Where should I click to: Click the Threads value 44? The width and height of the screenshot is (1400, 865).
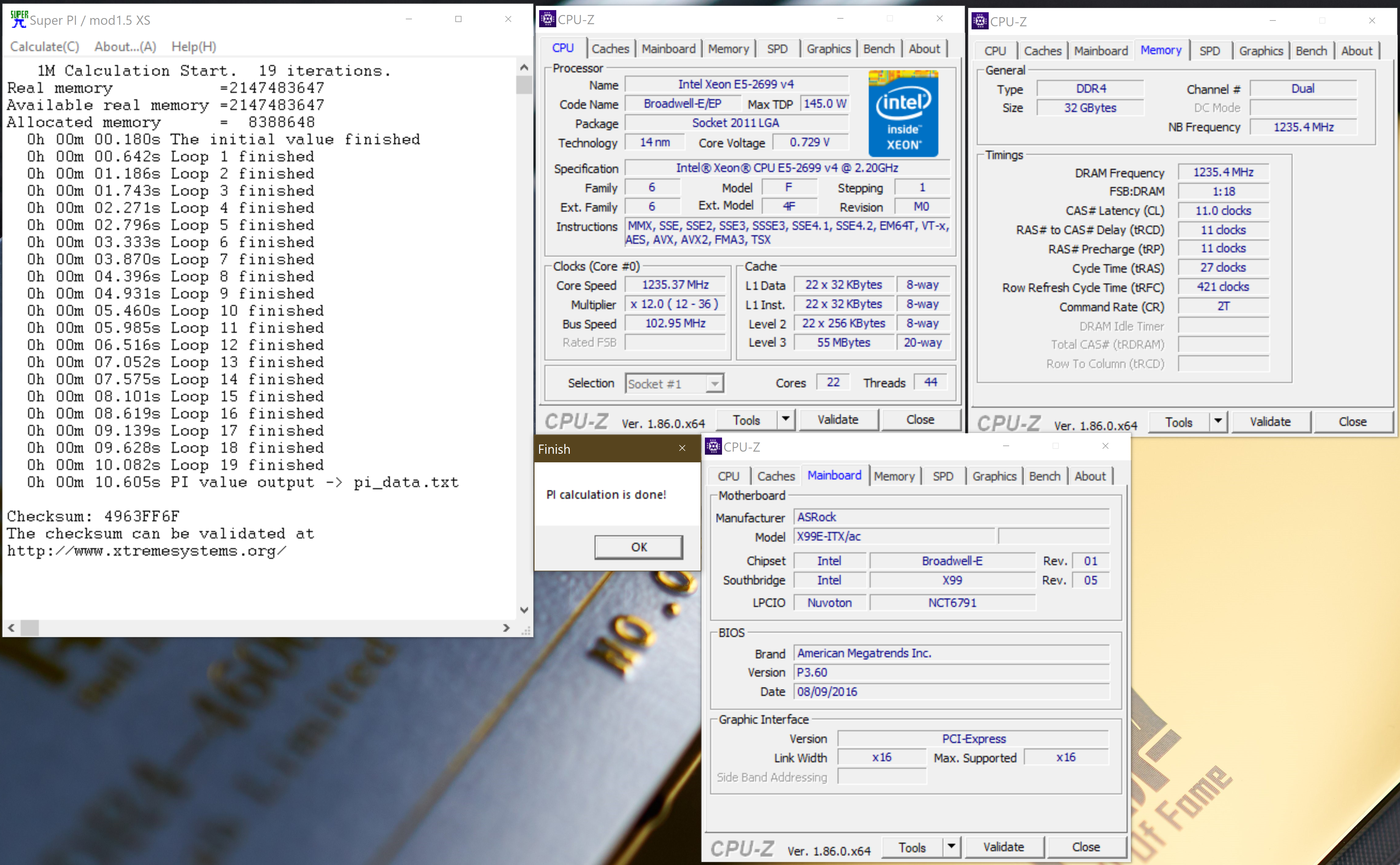pos(930,382)
